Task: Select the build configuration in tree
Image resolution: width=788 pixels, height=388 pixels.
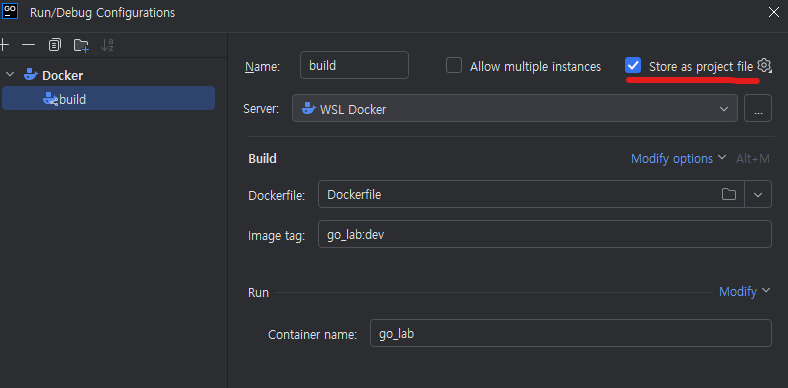Action: pyautogui.click(x=109, y=99)
